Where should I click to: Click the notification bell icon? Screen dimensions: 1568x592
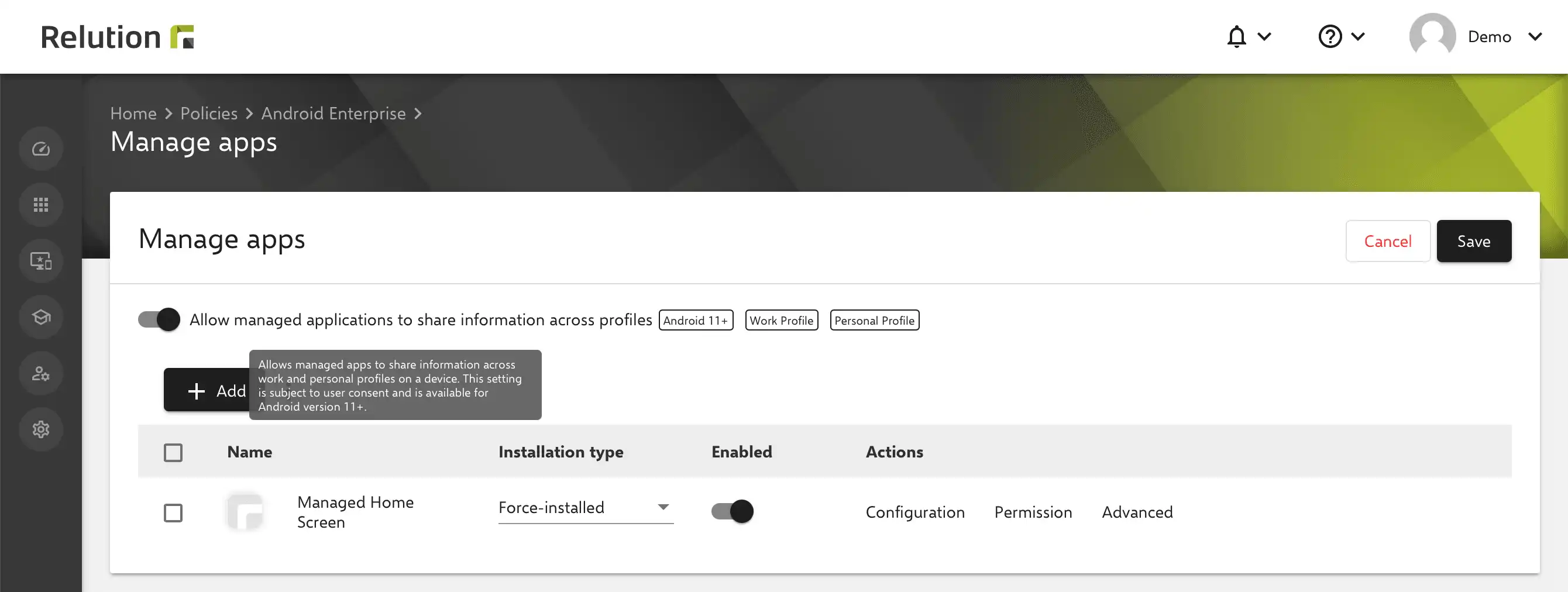point(1236,36)
